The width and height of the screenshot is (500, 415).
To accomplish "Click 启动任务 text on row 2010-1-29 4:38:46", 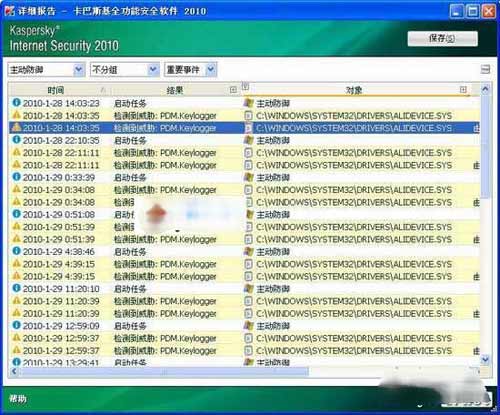I will pos(130,252).
